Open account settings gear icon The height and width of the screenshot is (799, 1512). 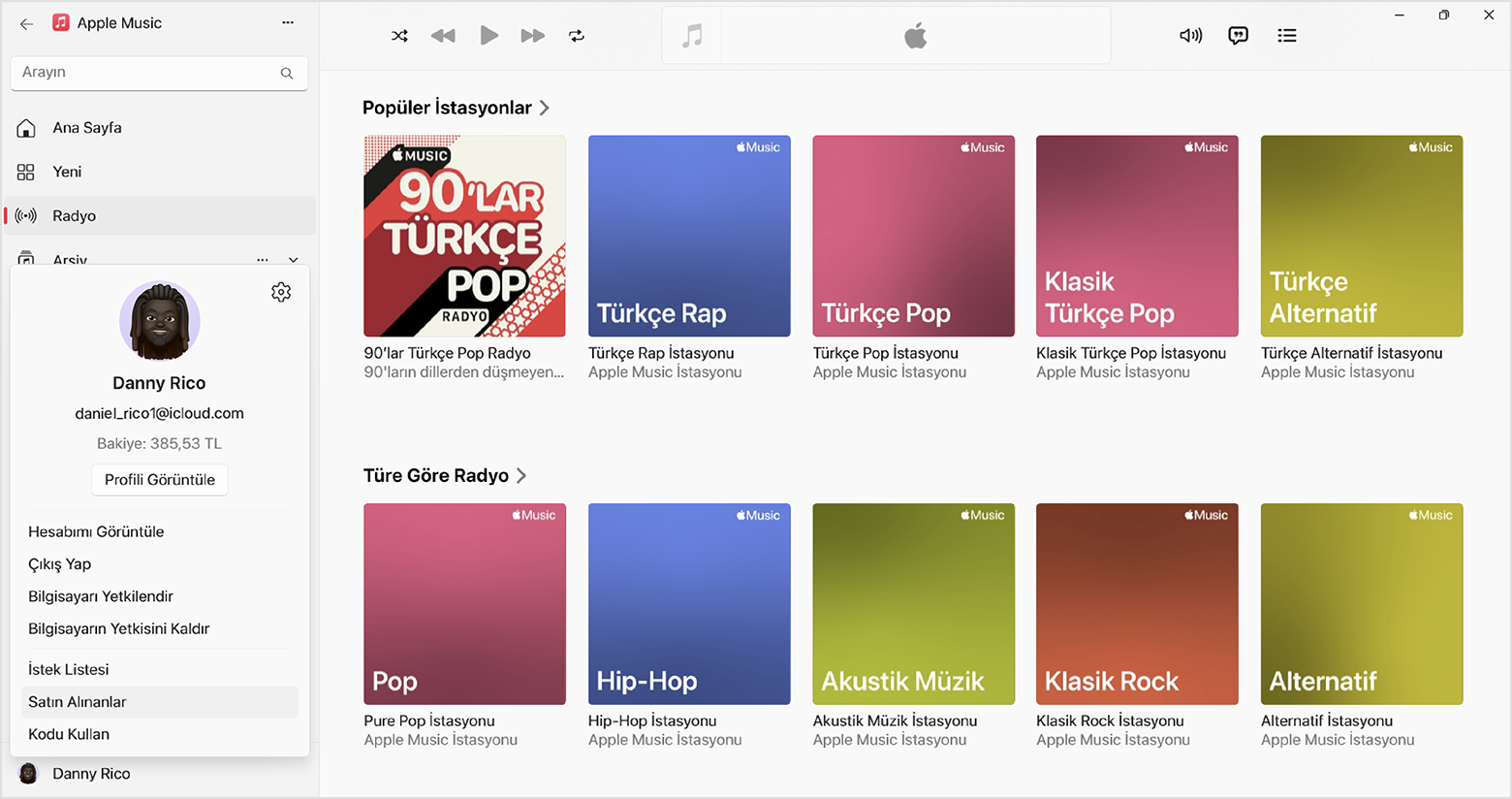(x=281, y=292)
